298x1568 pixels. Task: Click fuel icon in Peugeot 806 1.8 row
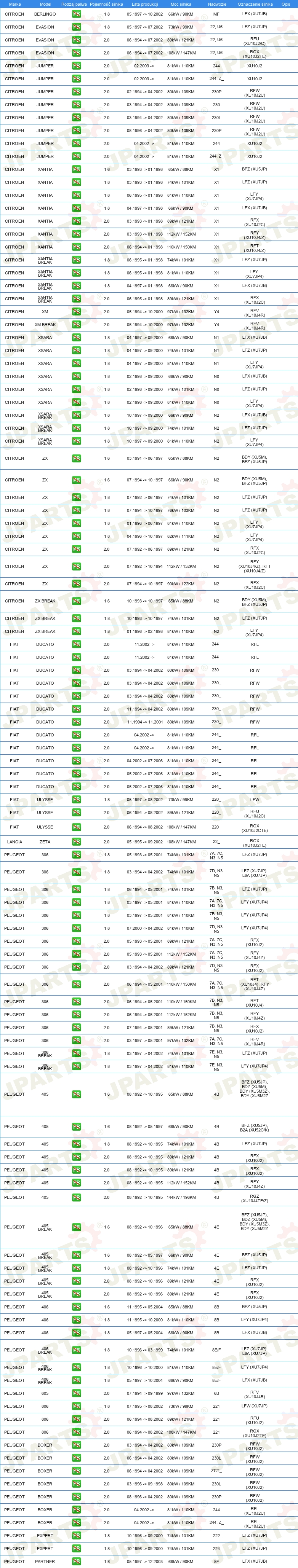tap(76, 1406)
